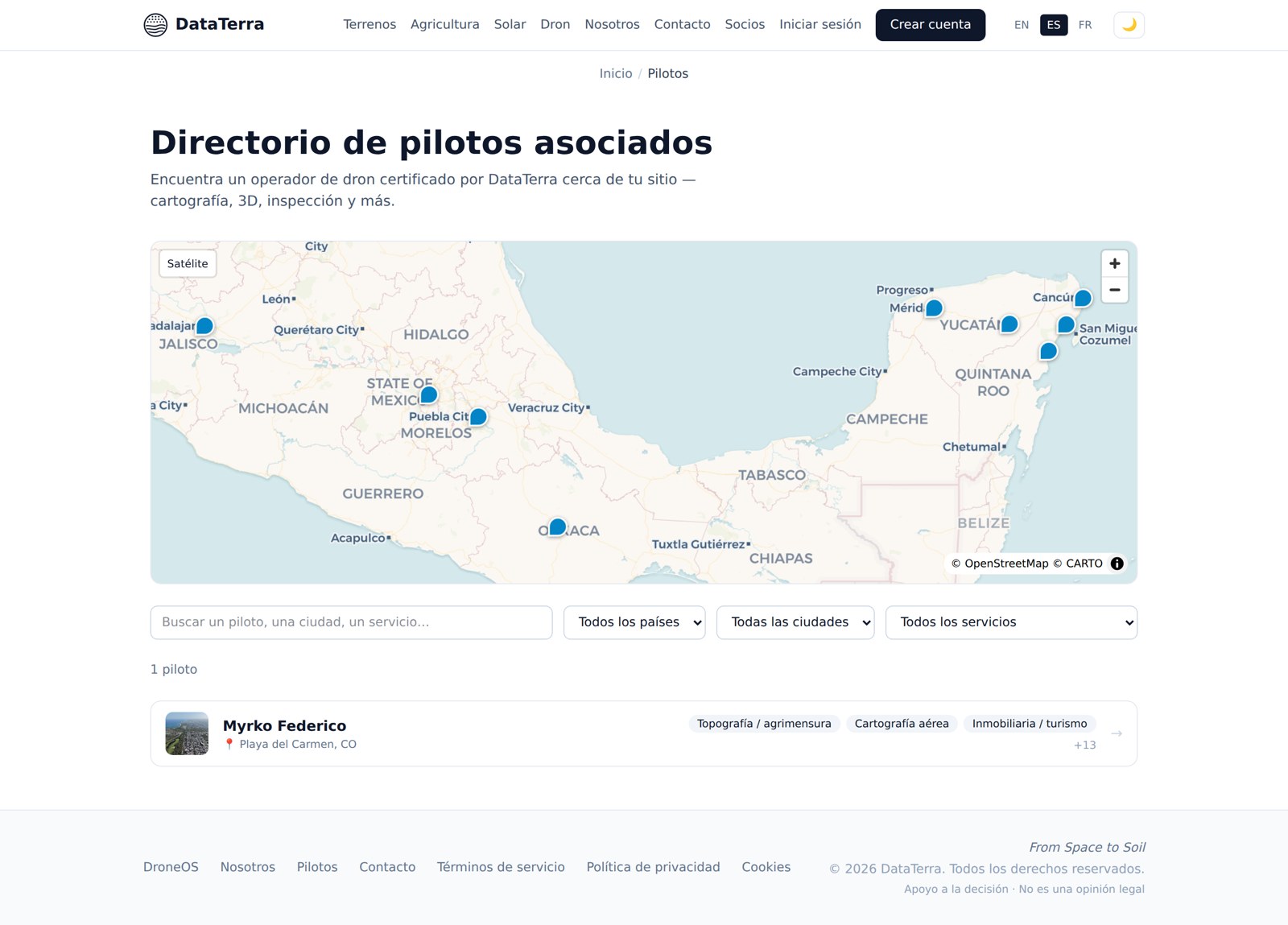Screen dimensions: 1288x925
Task: Zoom in on the map
Action: [x=1114, y=263]
